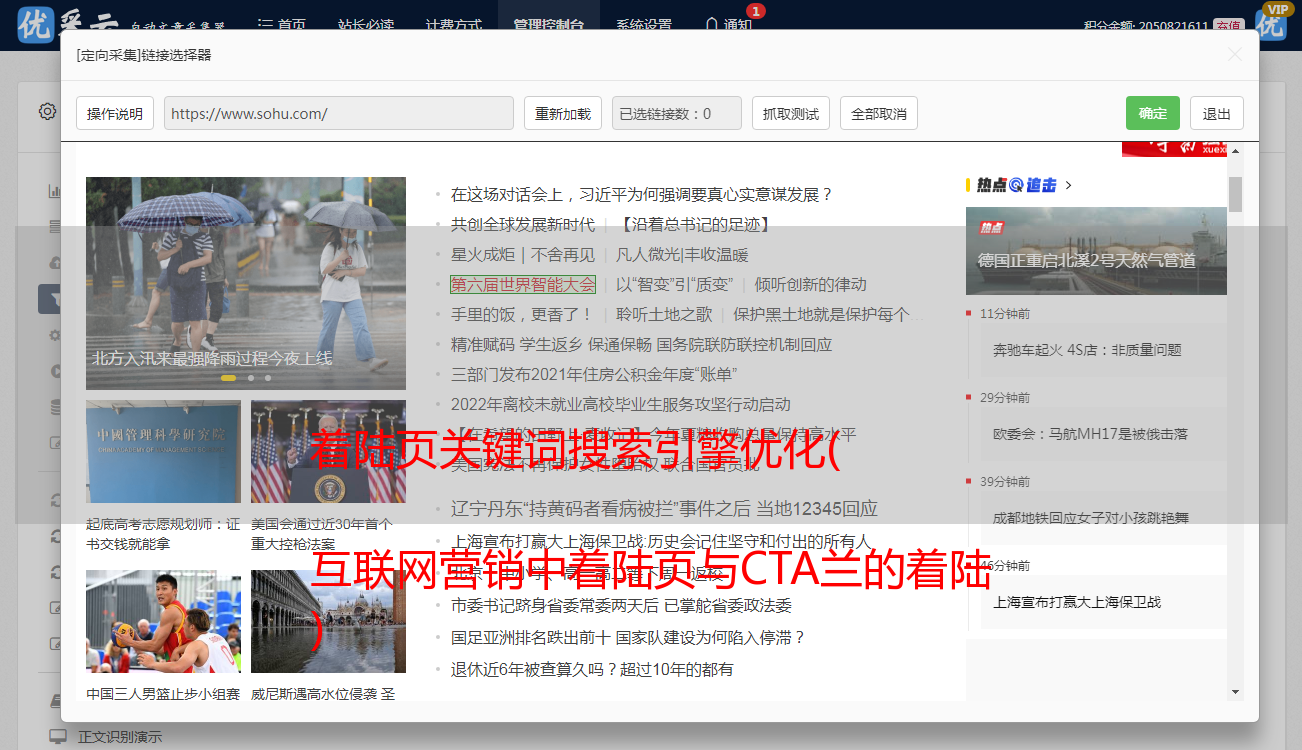Click the VIP user avatar
The width and height of the screenshot is (1302, 750).
[1272, 22]
